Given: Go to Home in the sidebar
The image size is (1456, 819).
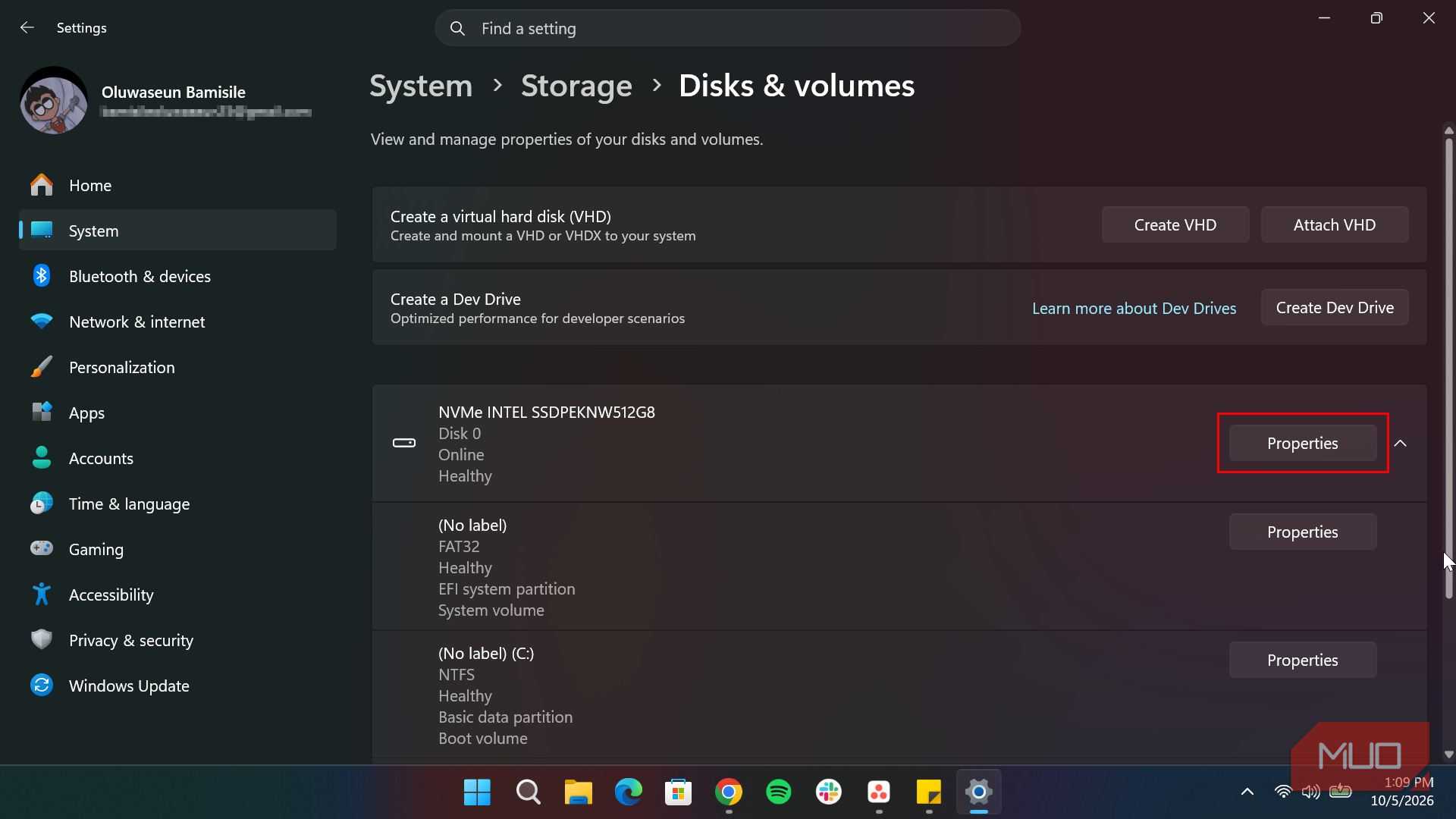Looking at the screenshot, I should [177, 185].
